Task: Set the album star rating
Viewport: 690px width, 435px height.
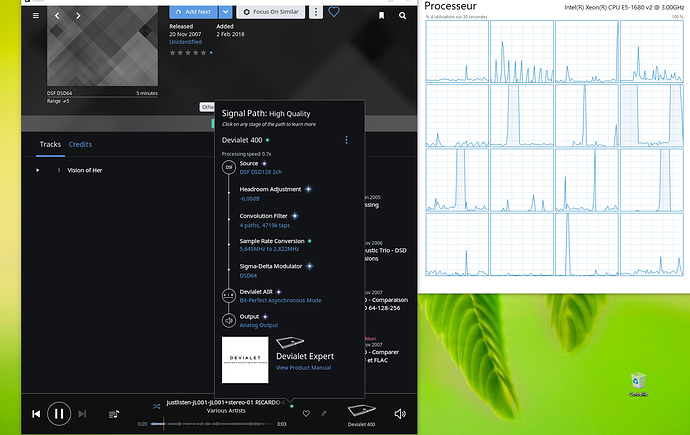Action: click(x=188, y=53)
